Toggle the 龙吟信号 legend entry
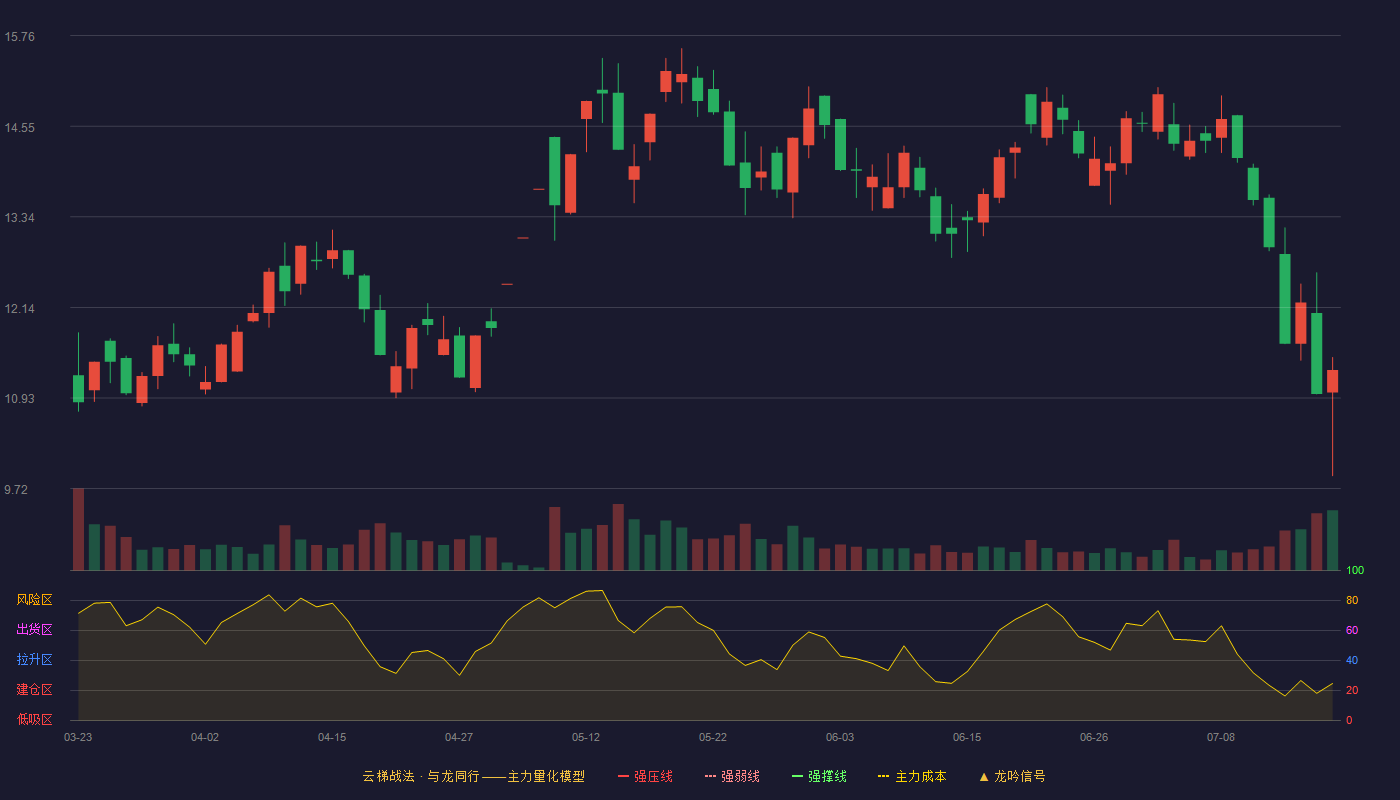 point(1011,776)
